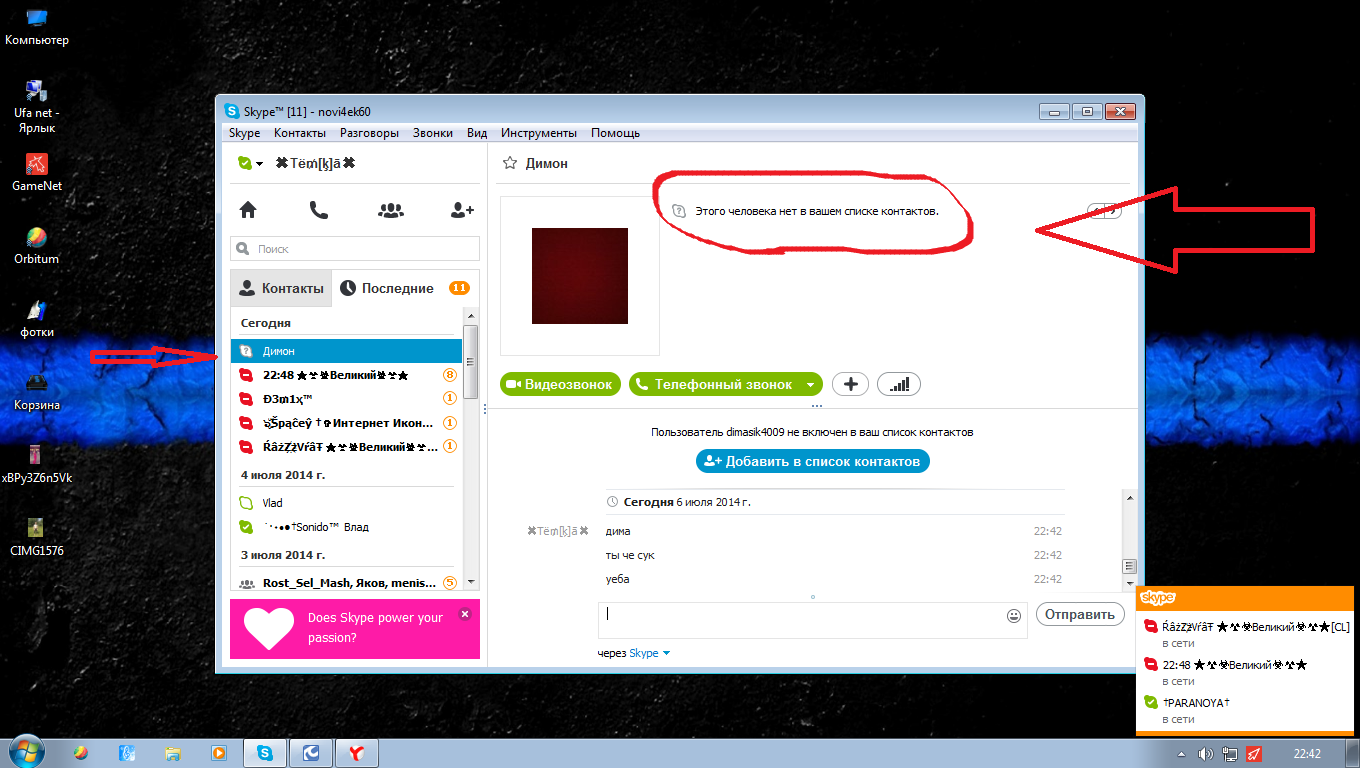Click the search magnifier icon
This screenshot has width=1360, height=768.
[x=243, y=249]
